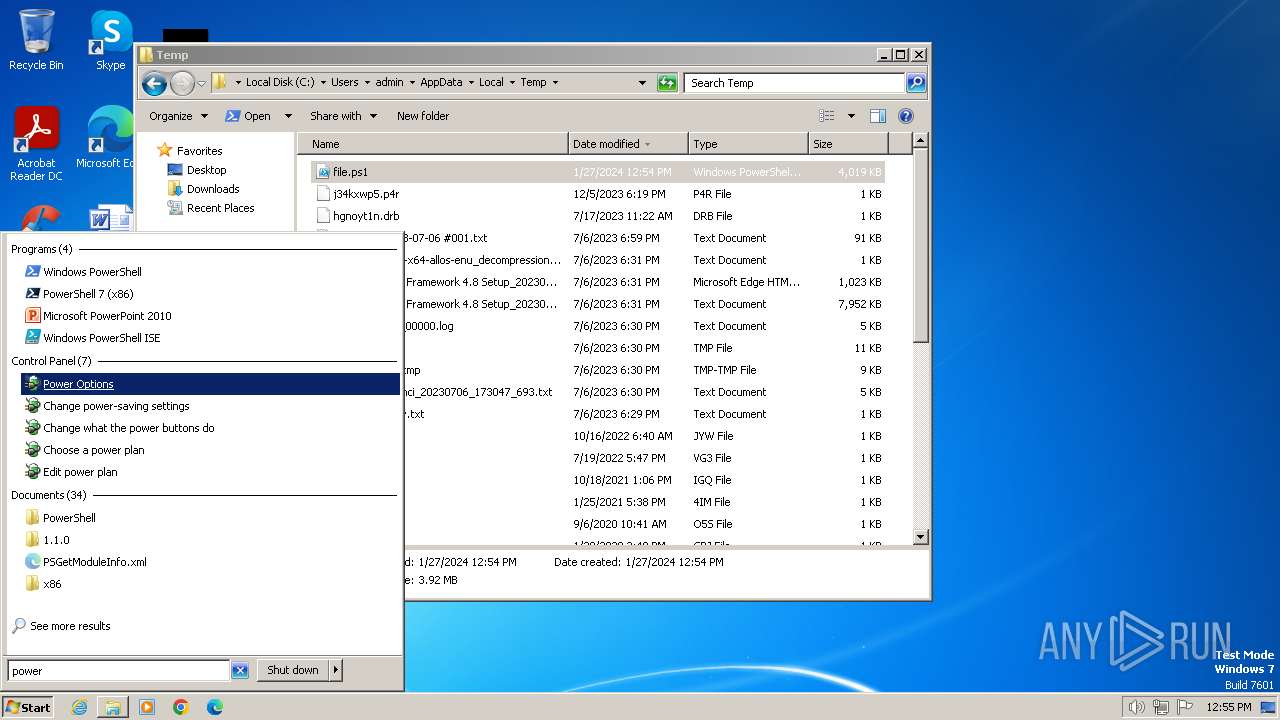This screenshot has height=720, width=1280.
Task: Open Explorer help icon
Action: [x=906, y=116]
